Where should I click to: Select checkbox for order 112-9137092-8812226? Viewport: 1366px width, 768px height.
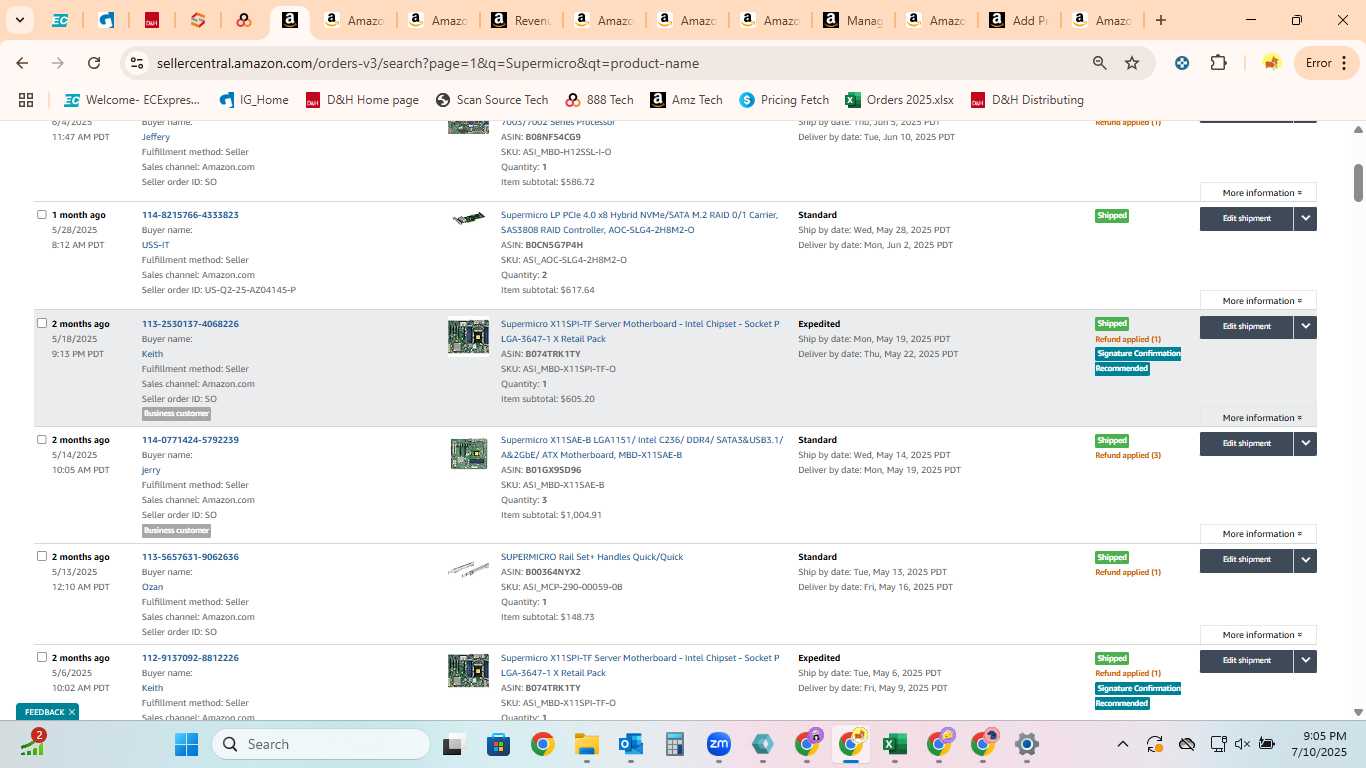tap(42, 657)
